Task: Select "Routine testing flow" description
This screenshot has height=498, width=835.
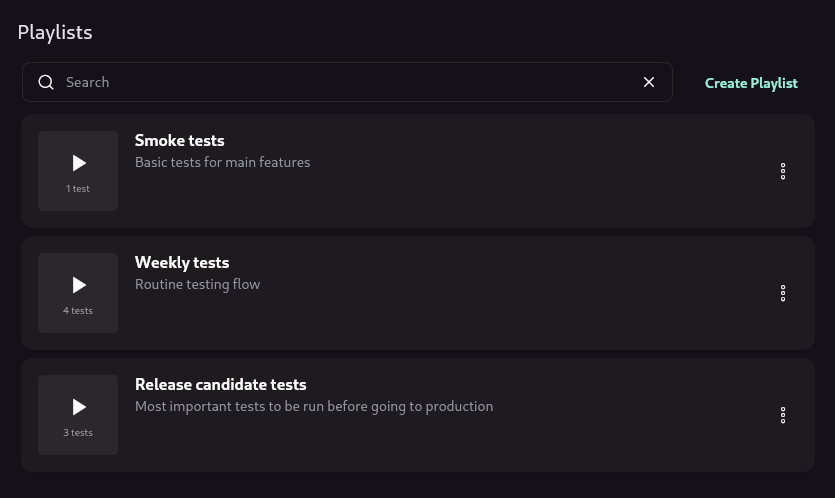Action: point(197,284)
